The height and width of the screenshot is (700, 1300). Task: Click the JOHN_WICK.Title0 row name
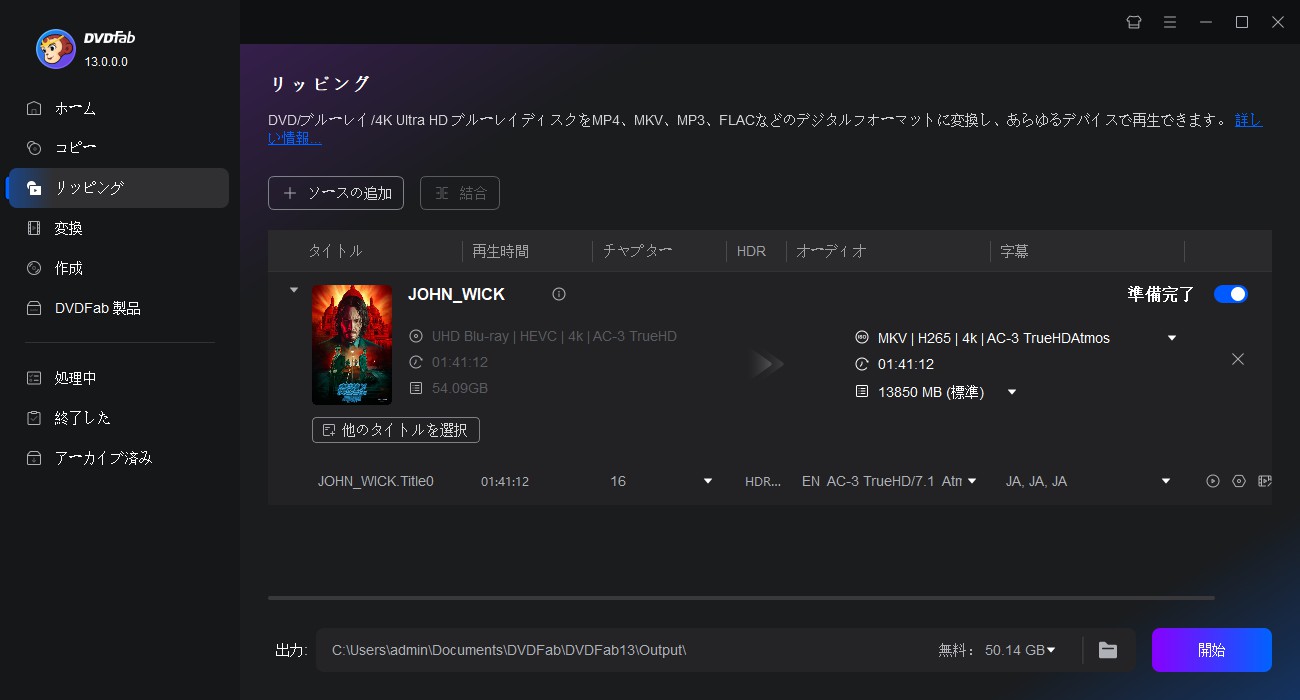(x=376, y=481)
